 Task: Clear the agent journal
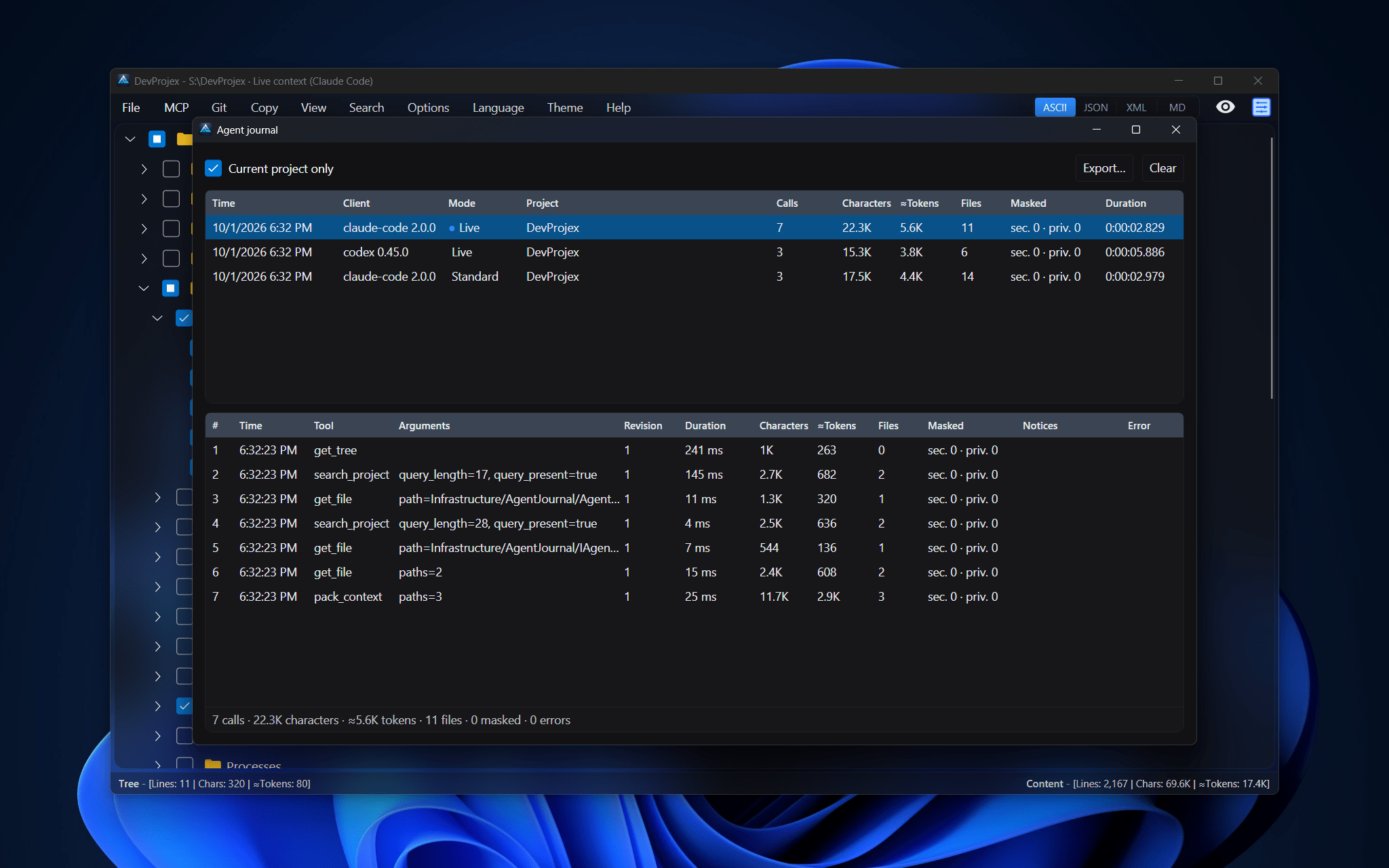pyautogui.click(x=1162, y=168)
